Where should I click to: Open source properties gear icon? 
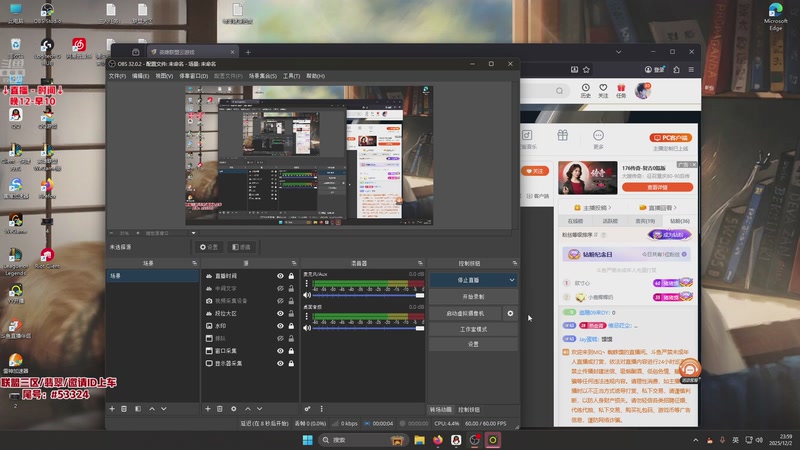[234, 409]
